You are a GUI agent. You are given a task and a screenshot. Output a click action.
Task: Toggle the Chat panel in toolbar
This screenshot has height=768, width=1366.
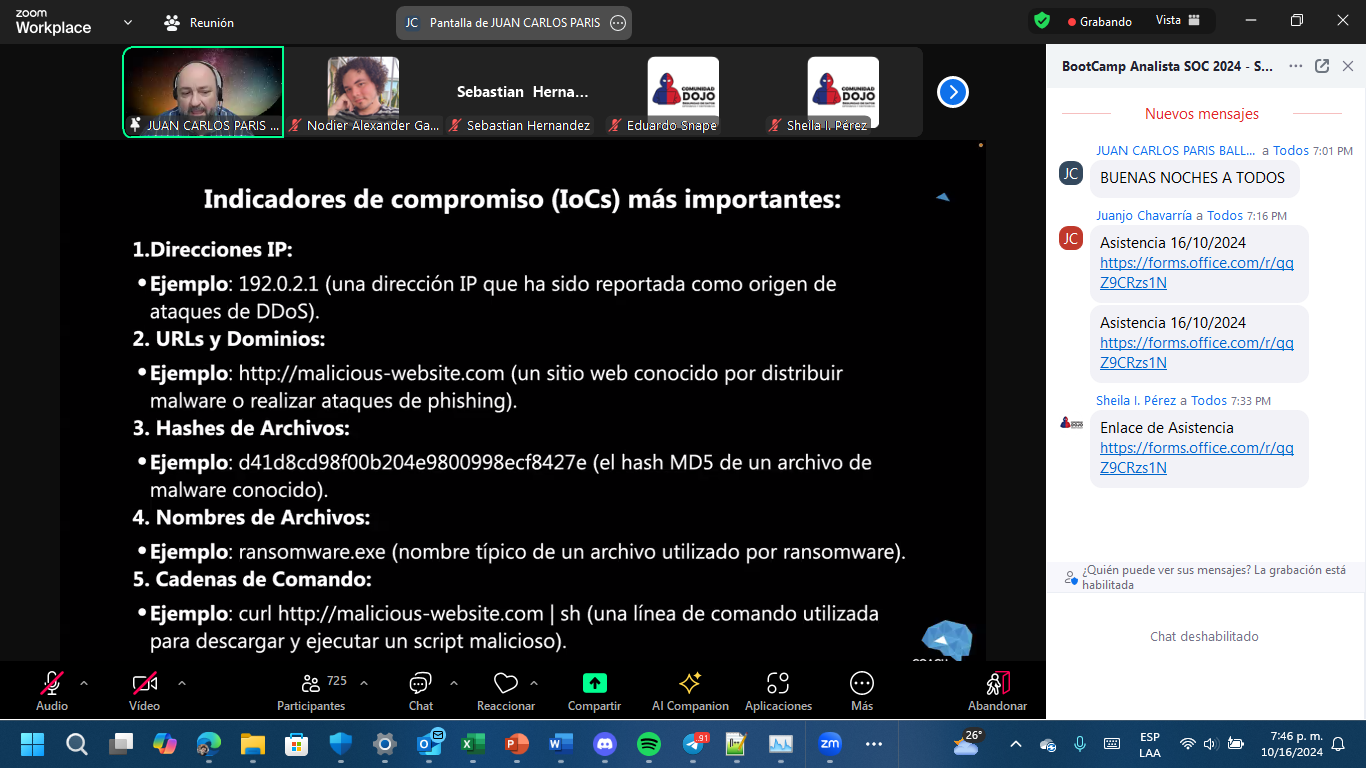pyautogui.click(x=421, y=690)
